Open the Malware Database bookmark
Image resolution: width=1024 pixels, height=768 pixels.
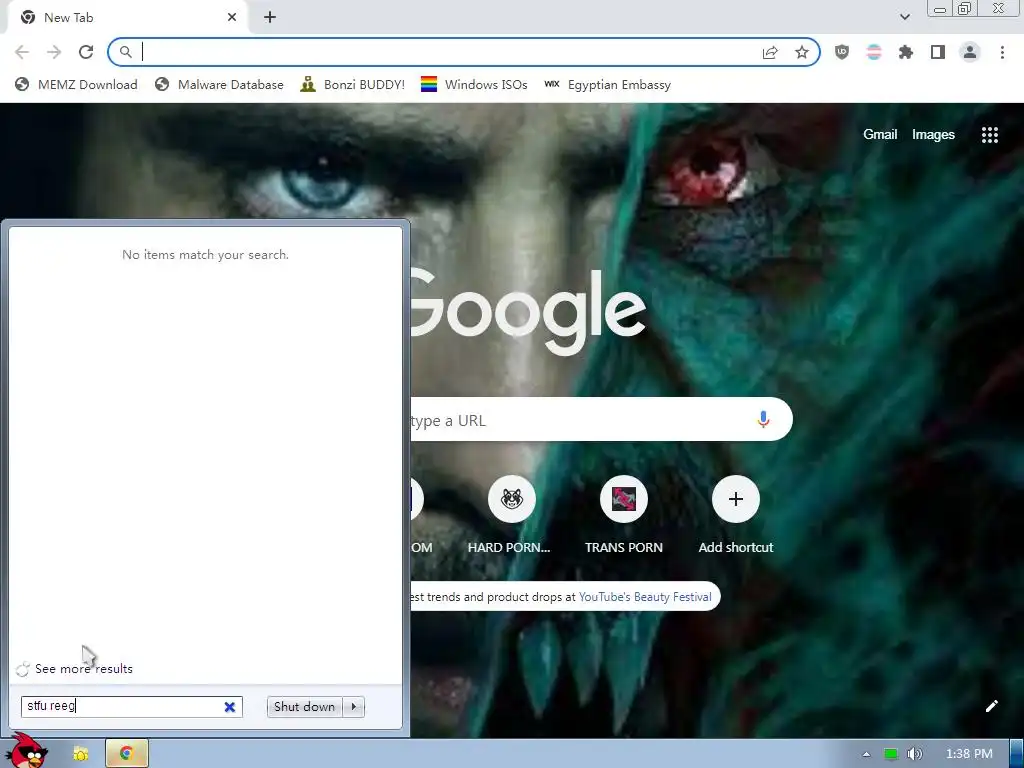click(x=219, y=85)
